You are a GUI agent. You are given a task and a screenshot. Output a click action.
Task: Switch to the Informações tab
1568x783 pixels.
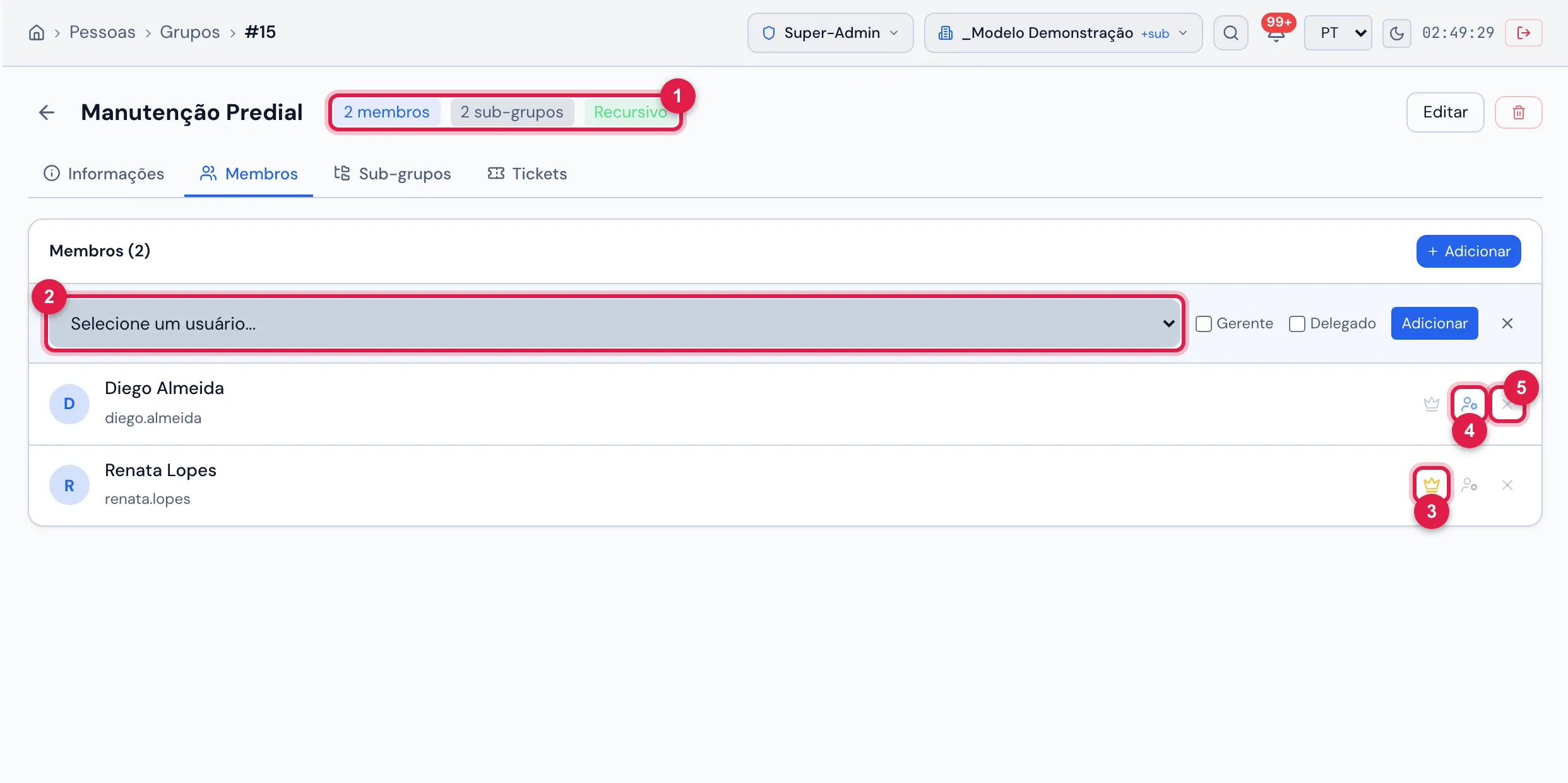pyautogui.click(x=104, y=174)
